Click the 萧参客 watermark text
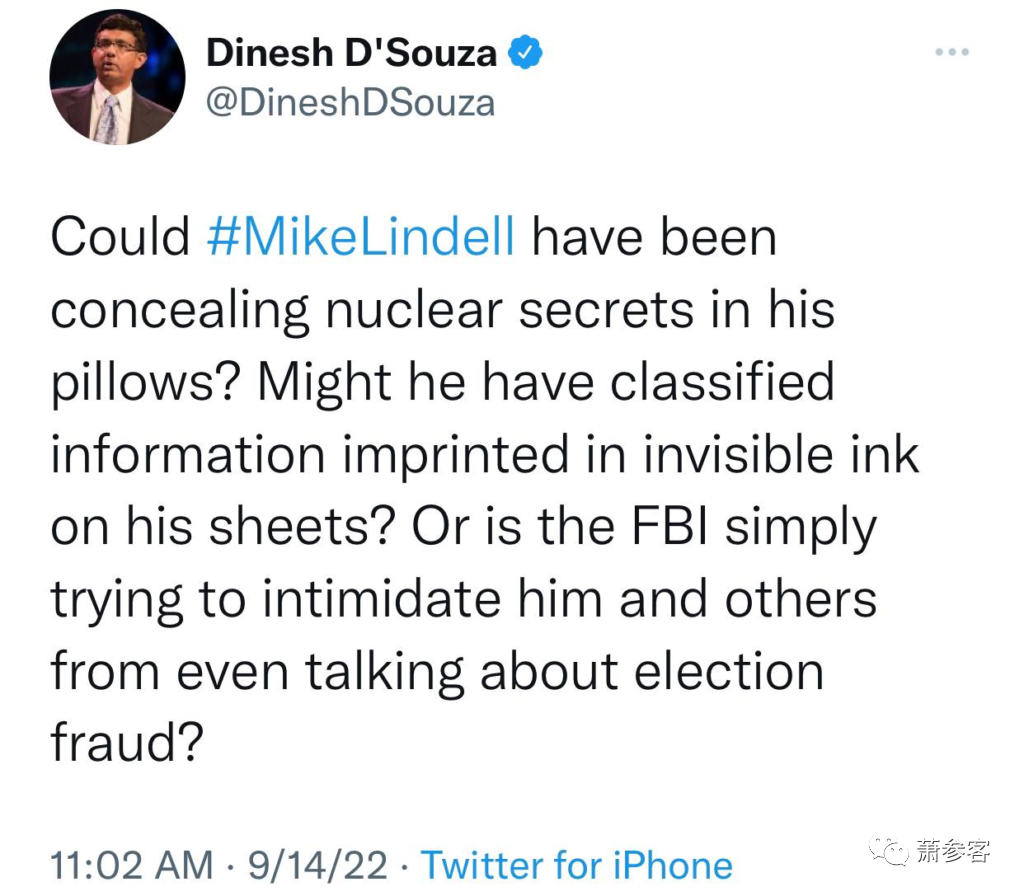 (953, 851)
